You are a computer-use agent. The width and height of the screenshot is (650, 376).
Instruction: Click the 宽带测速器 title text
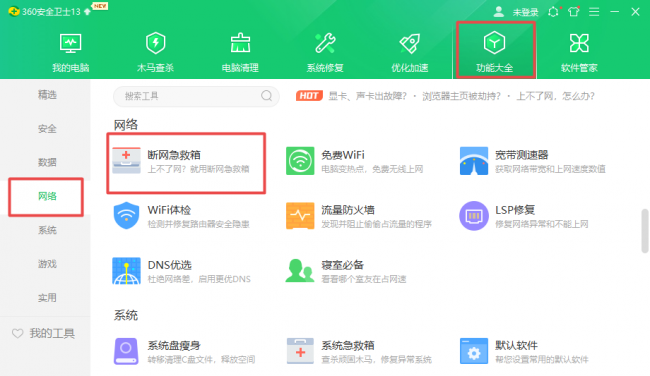click(522, 155)
